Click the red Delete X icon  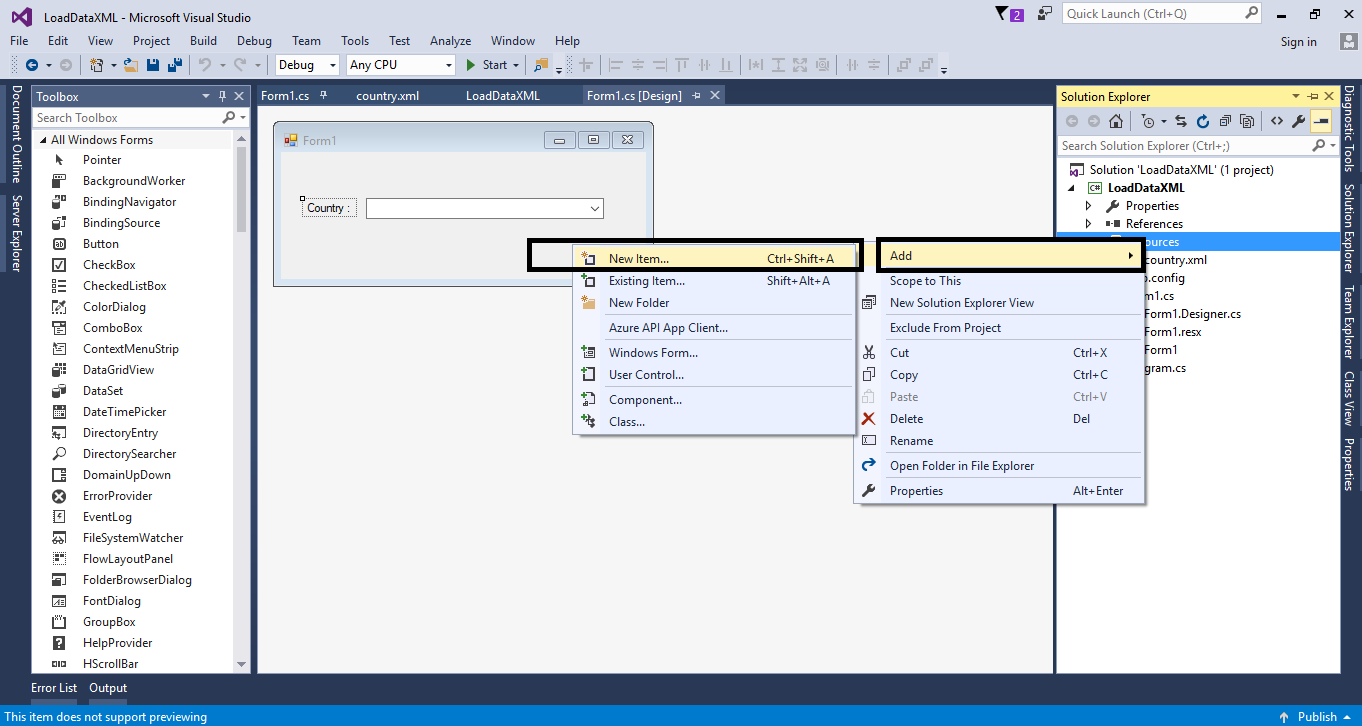869,418
